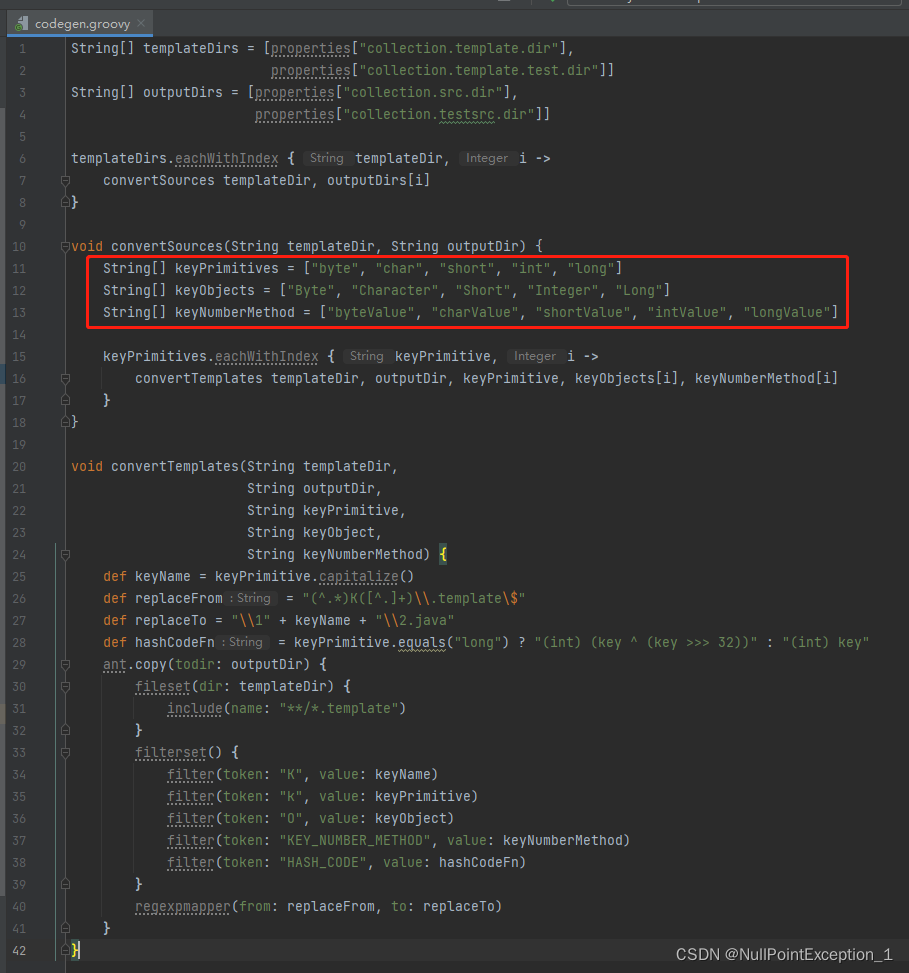Click the replaceFrom variable on line 26
Viewport: 909px width, 973px height.
click(179, 599)
